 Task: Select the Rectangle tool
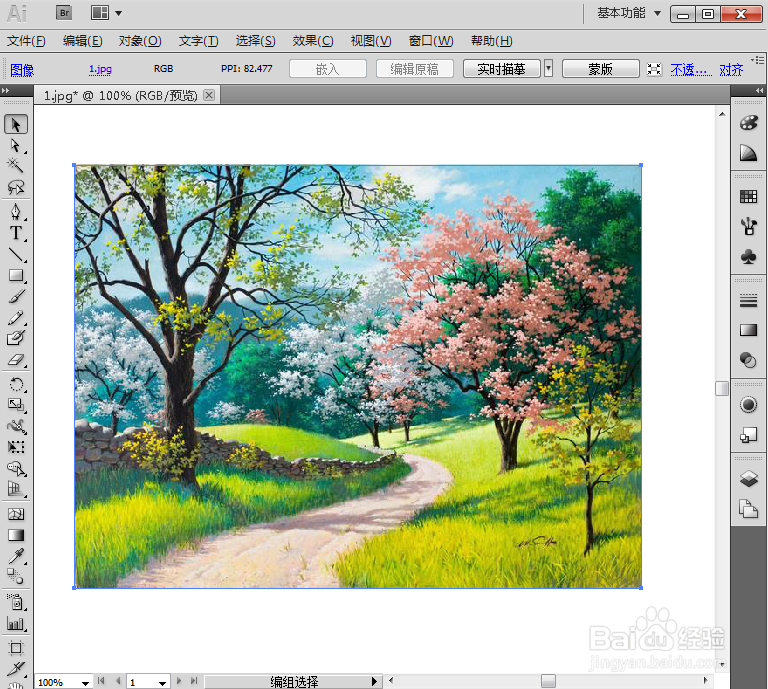[16, 275]
